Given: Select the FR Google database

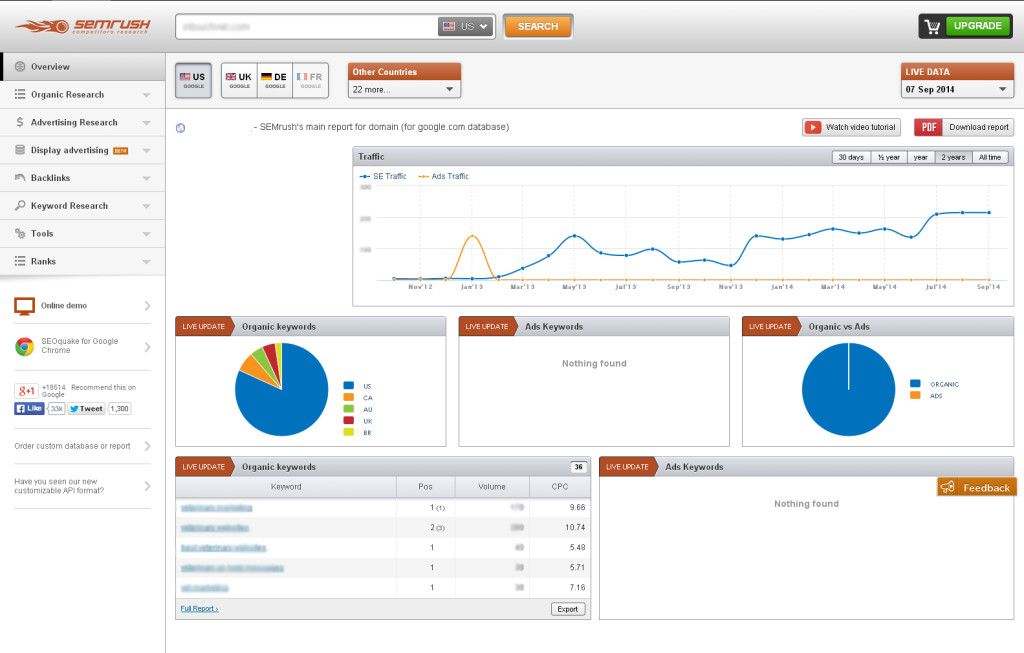Looking at the screenshot, I should pos(311,80).
